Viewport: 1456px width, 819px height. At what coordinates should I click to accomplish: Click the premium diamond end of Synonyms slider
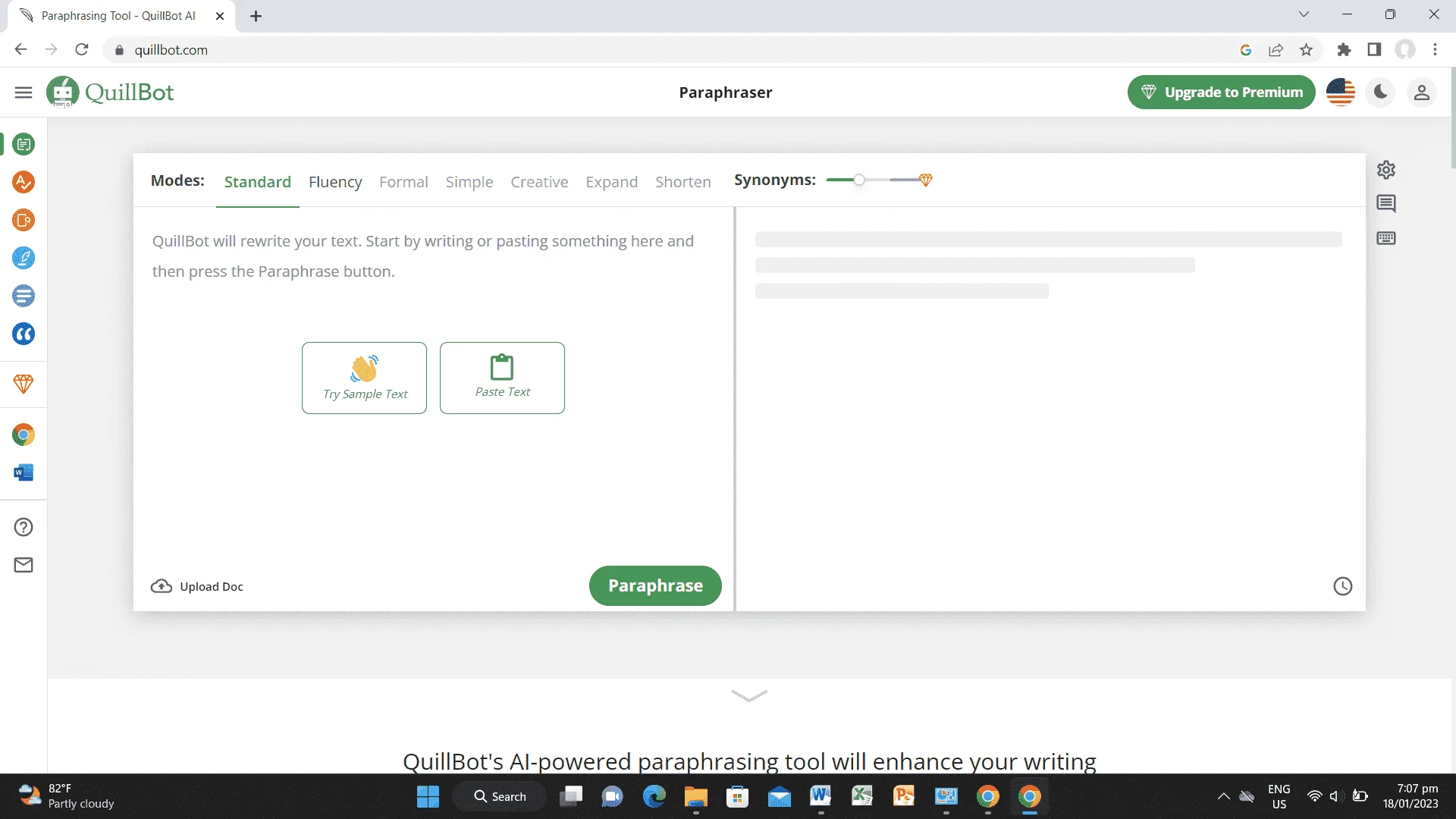tap(925, 180)
